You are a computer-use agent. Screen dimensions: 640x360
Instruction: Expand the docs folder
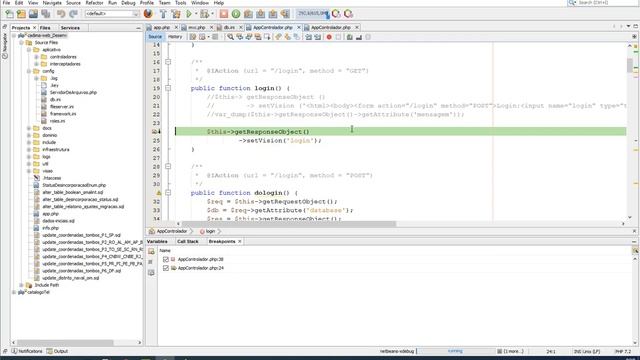(29, 128)
